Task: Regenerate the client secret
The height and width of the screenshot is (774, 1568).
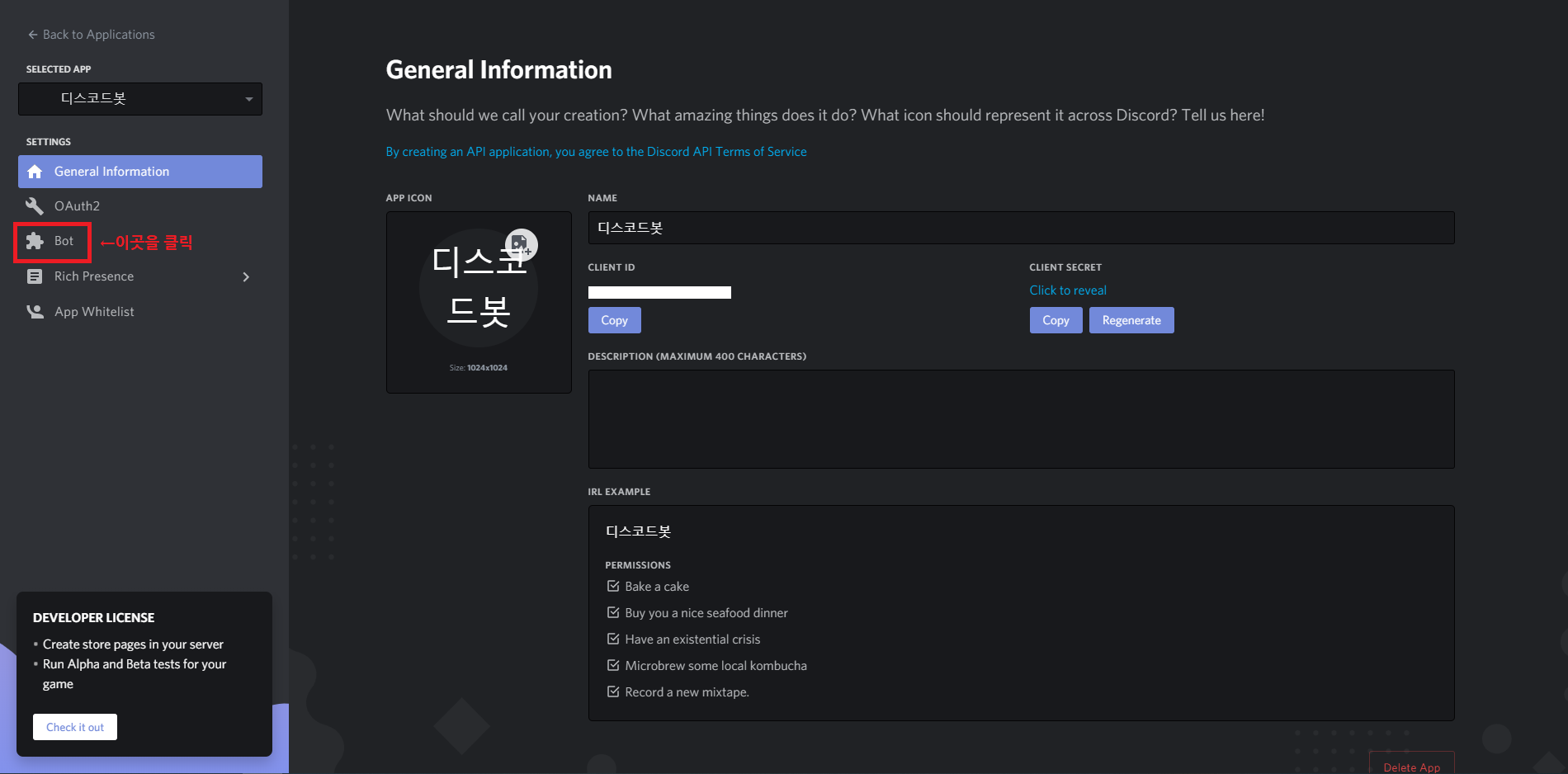Action: click(1131, 320)
